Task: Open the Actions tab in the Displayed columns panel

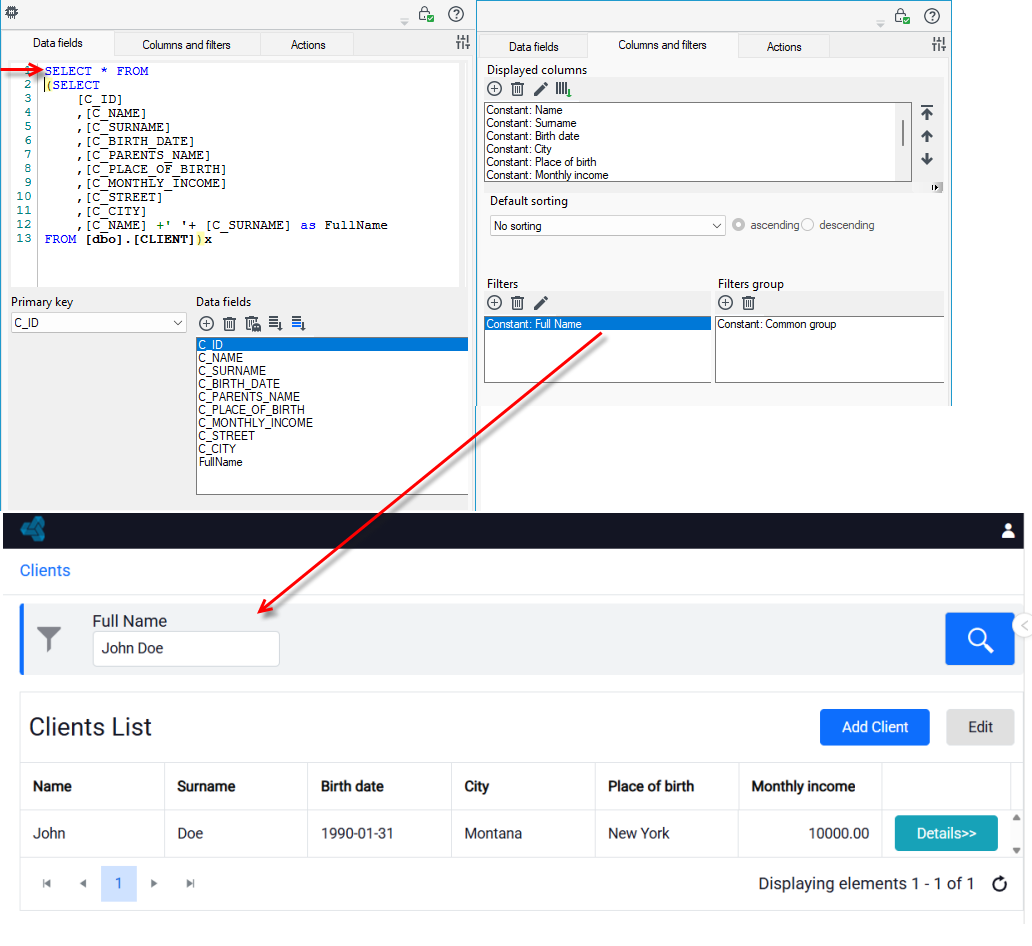Action: 784,47
